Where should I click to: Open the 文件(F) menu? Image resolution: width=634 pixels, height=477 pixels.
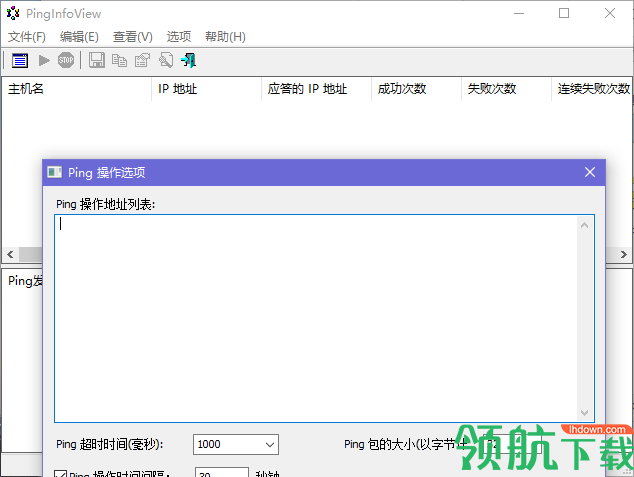(27, 37)
